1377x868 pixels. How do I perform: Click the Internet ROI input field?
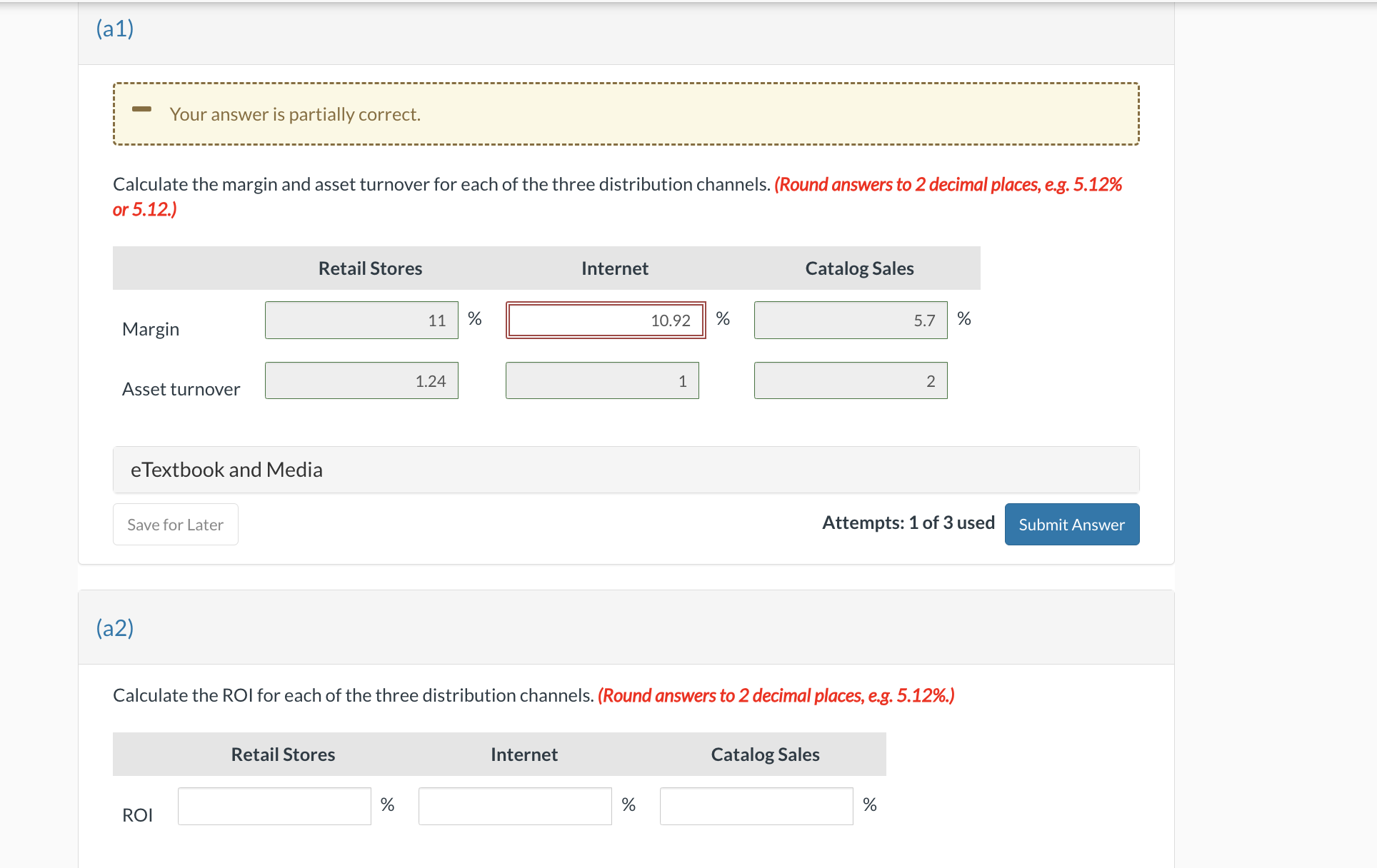click(x=515, y=807)
